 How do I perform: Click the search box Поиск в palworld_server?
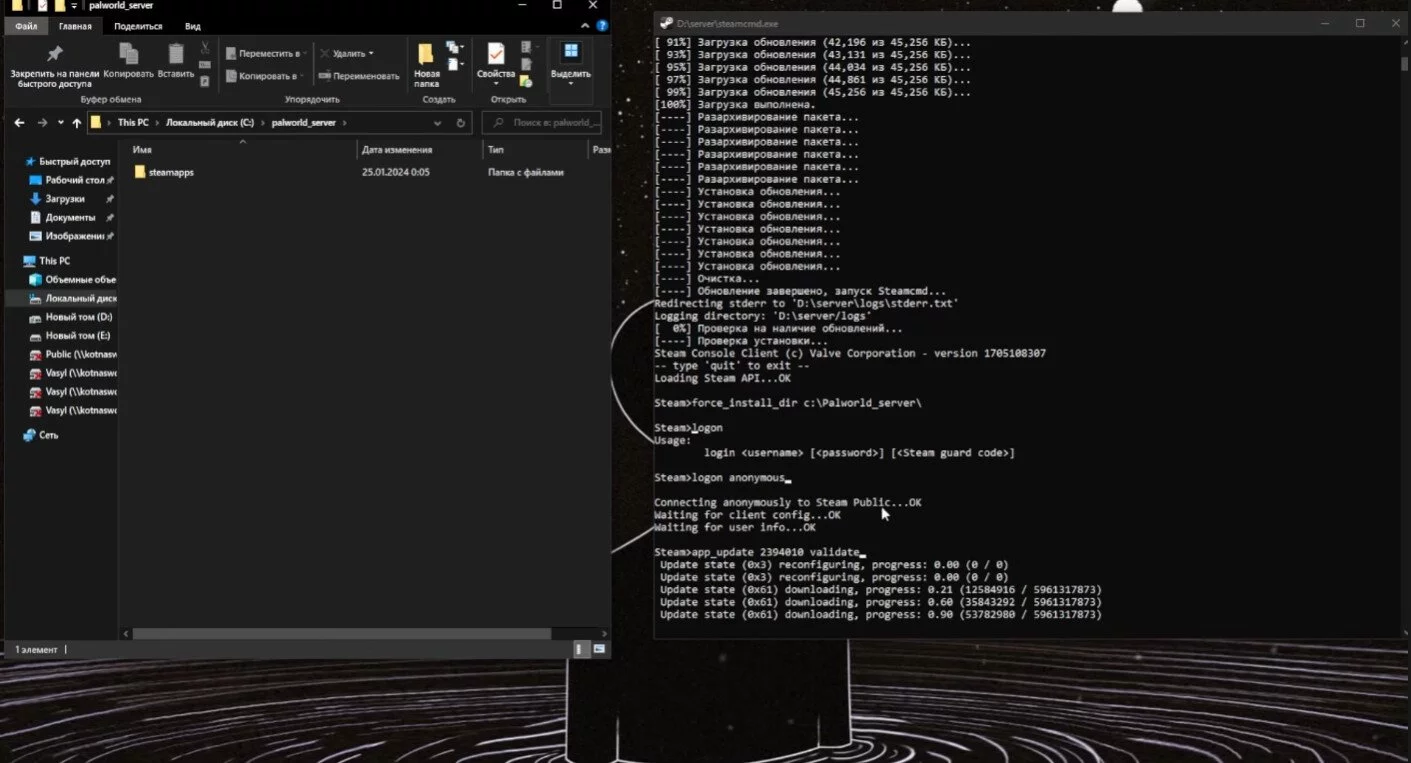pos(542,123)
